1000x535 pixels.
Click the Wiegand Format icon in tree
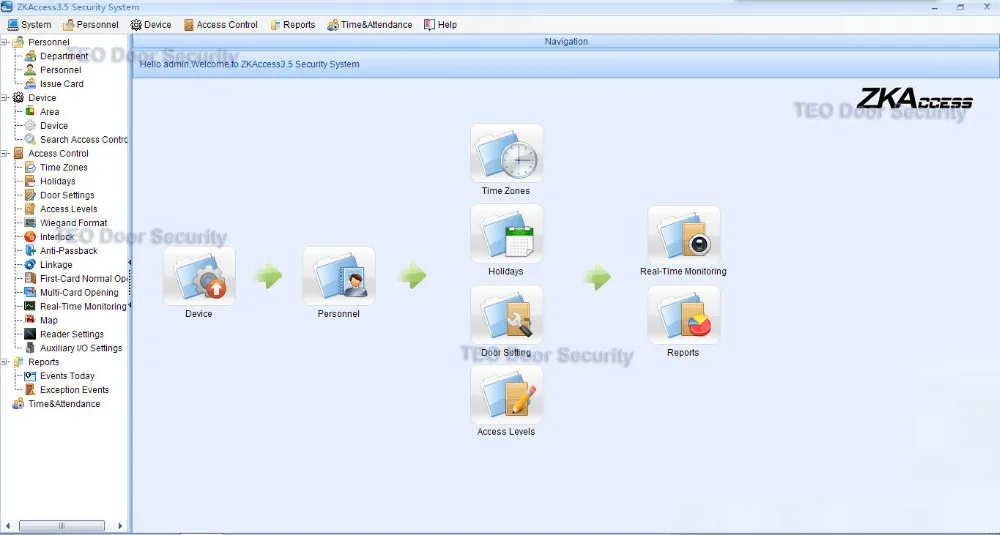(30, 223)
